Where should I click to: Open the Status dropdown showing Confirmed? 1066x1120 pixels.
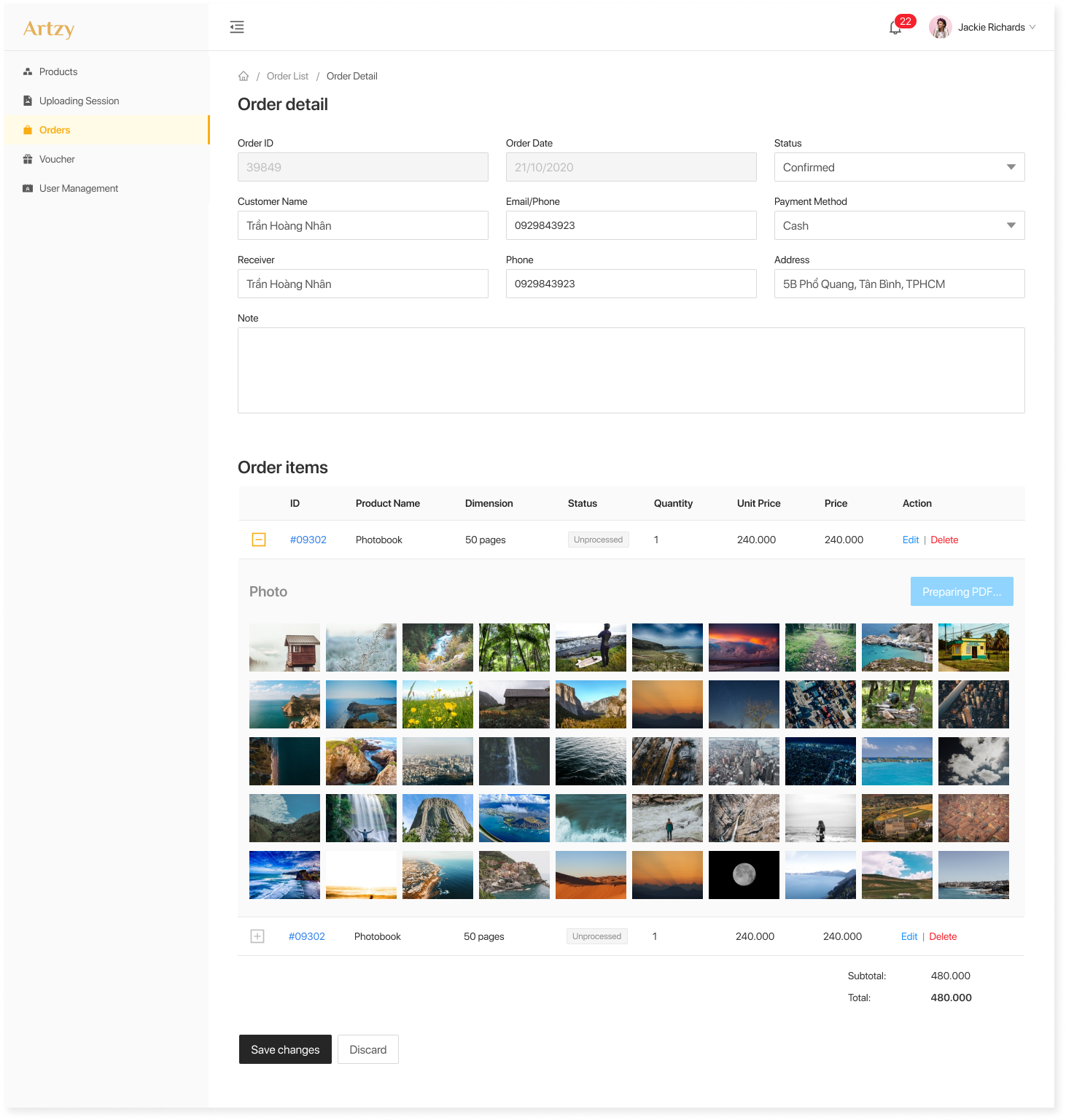899,167
